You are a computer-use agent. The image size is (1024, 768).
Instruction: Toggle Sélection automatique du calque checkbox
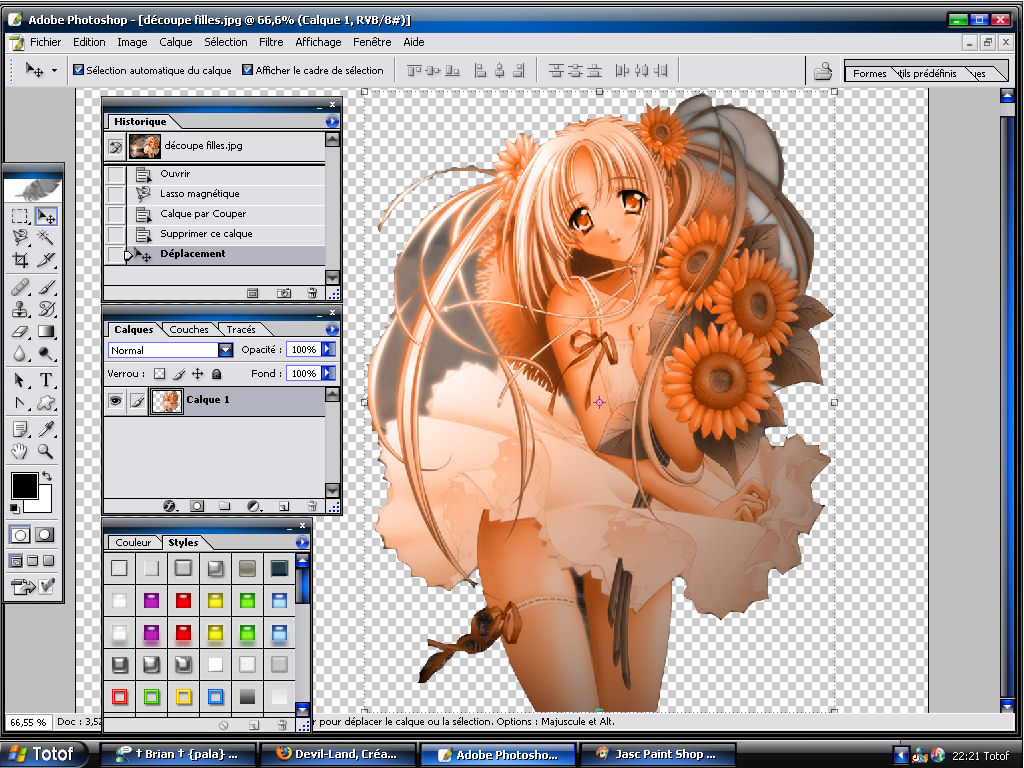[78, 69]
